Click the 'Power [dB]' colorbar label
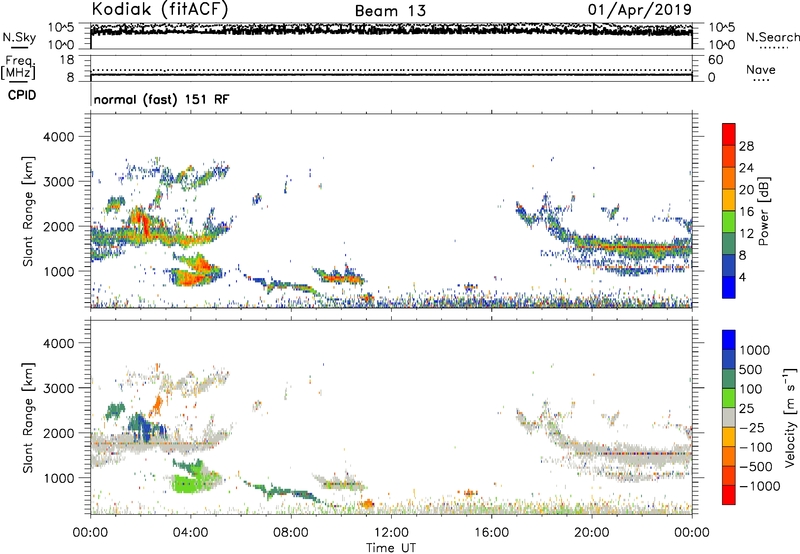Screen dimensions: 800x554 (x=764, y=211)
